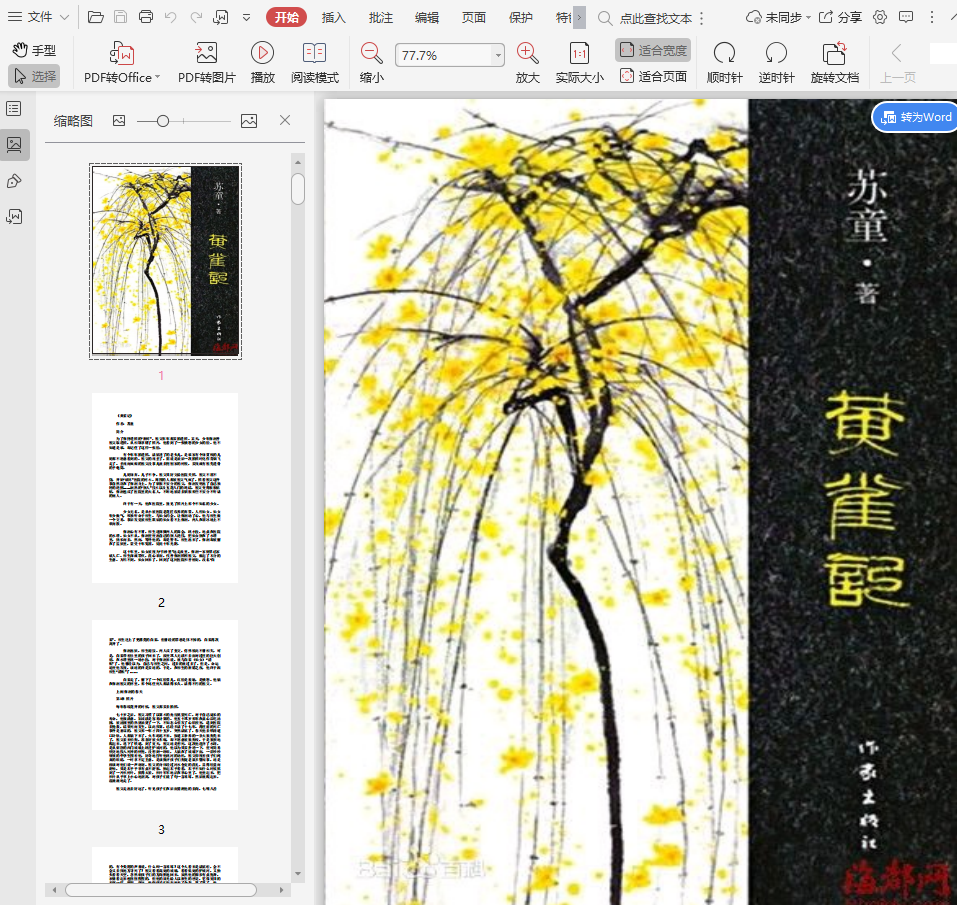Image resolution: width=957 pixels, height=905 pixels.
Task: Open the 未同步 sync dropdown
Action: (x=778, y=17)
